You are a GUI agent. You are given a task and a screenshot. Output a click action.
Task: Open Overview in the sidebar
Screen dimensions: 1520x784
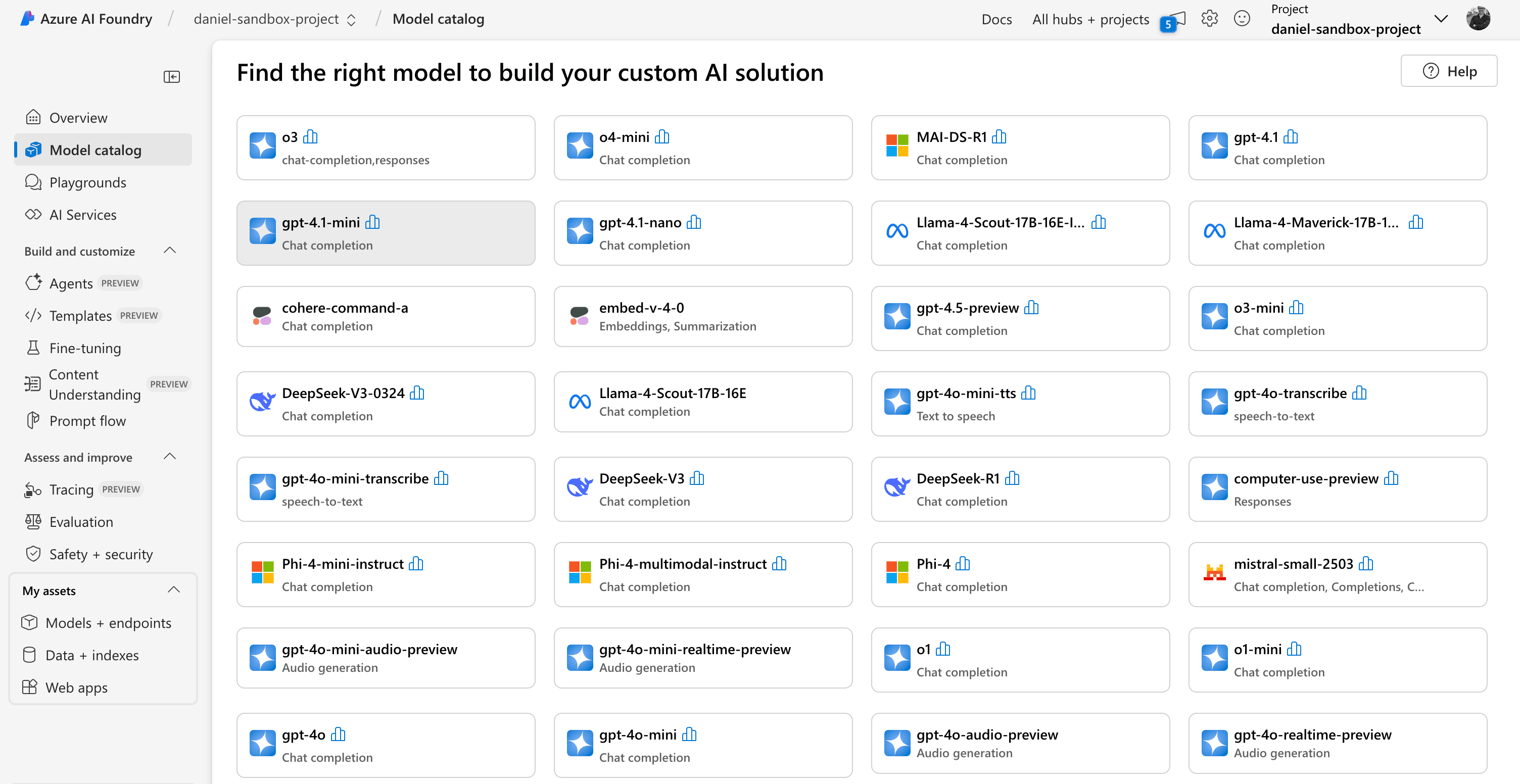(x=103, y=117)
